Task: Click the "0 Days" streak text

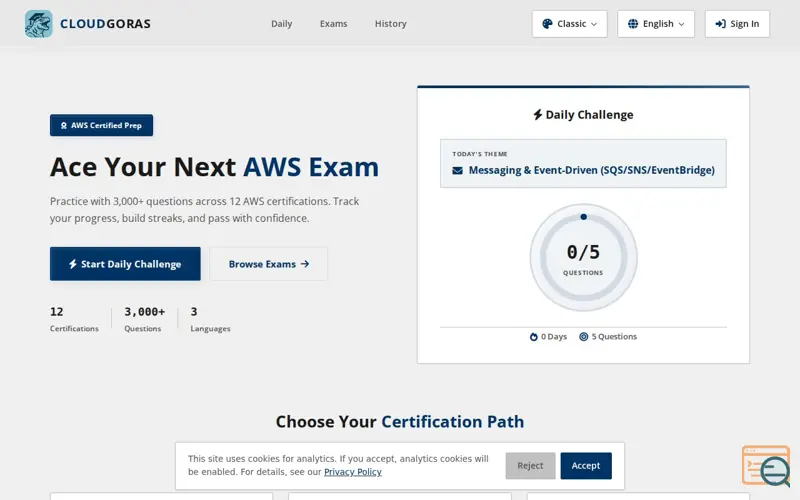Action: coord(554,337)
